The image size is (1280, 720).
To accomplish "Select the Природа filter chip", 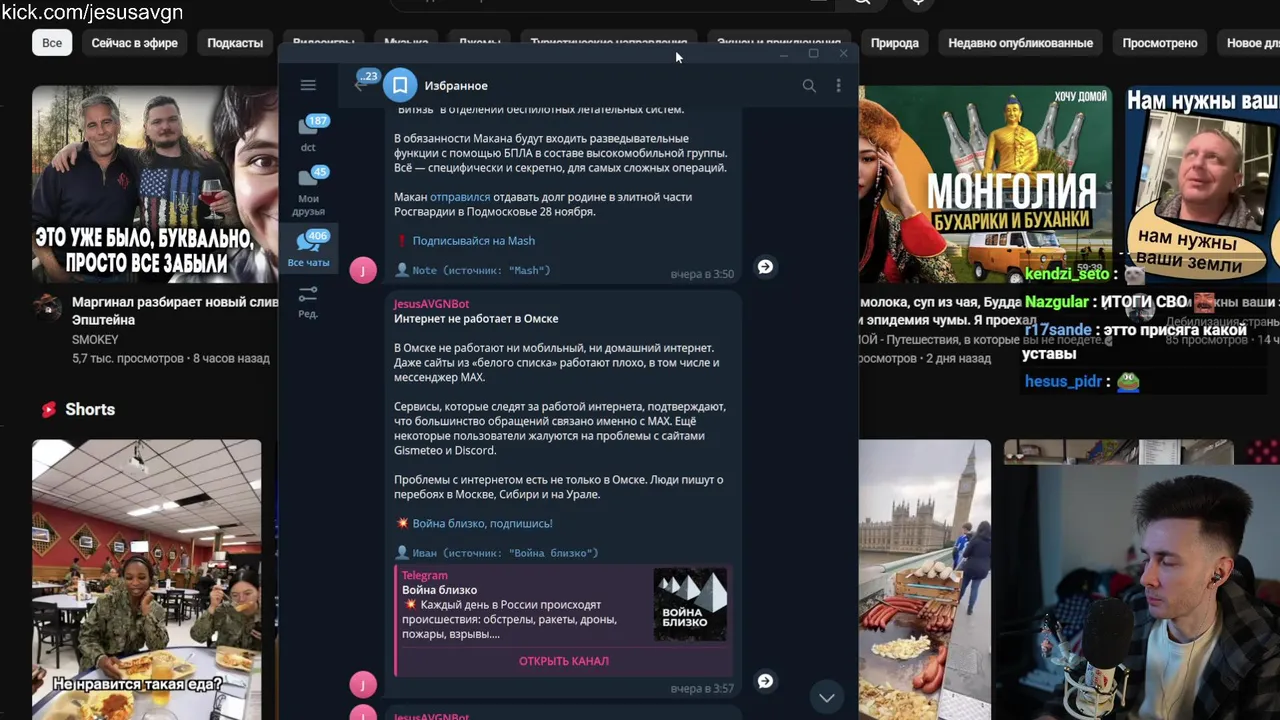I will (894, 43).
